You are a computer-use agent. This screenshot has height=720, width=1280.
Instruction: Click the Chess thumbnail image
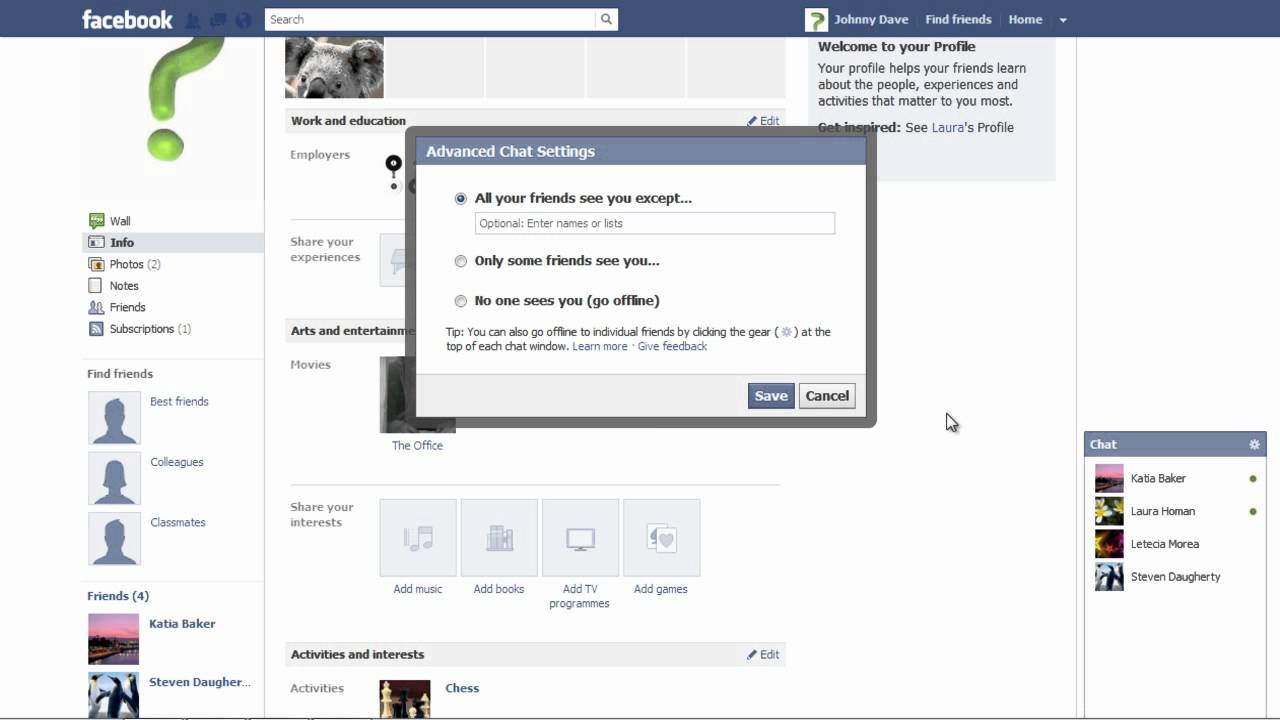pos(405,698)
